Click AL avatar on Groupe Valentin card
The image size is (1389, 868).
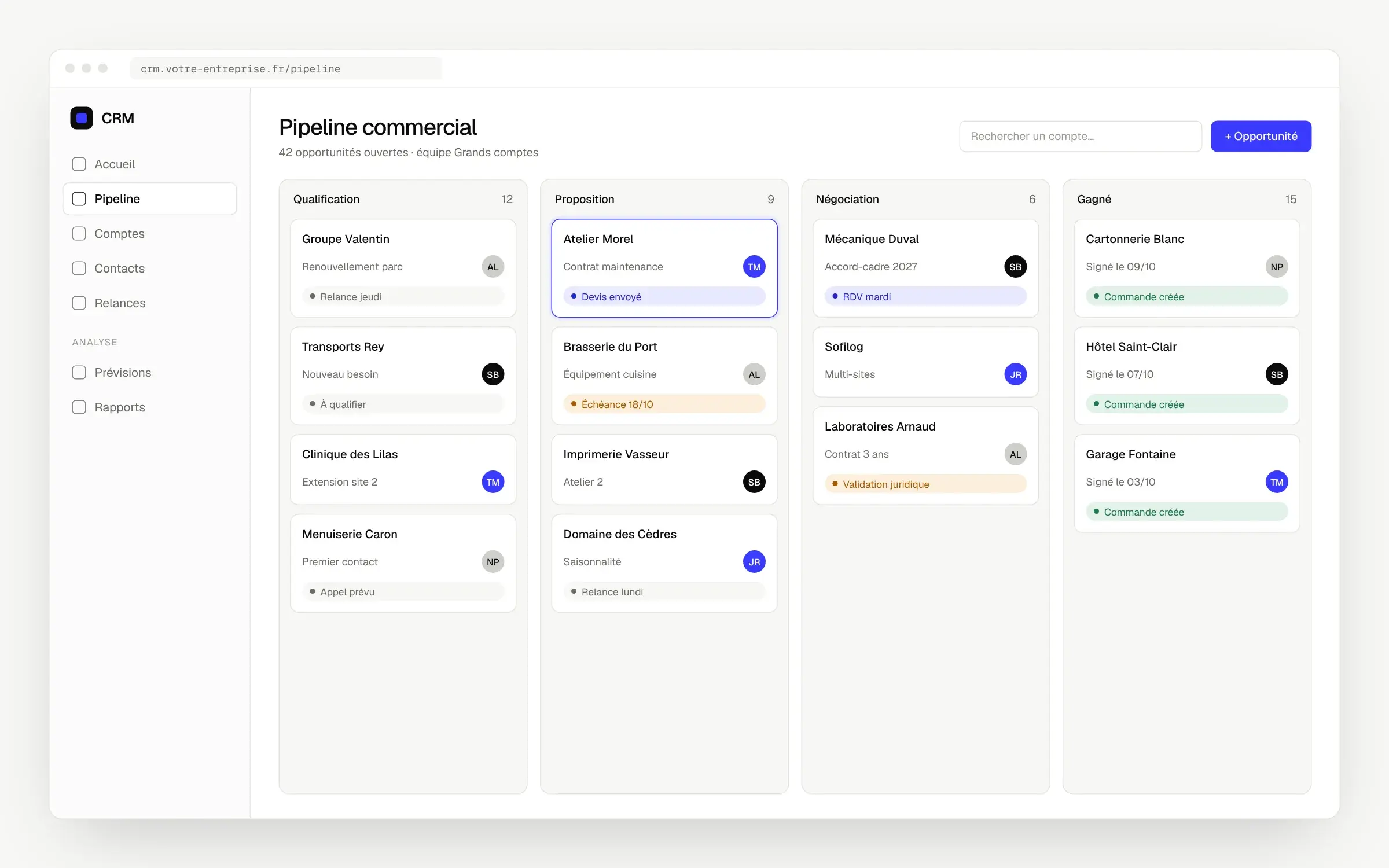point(493,267)
